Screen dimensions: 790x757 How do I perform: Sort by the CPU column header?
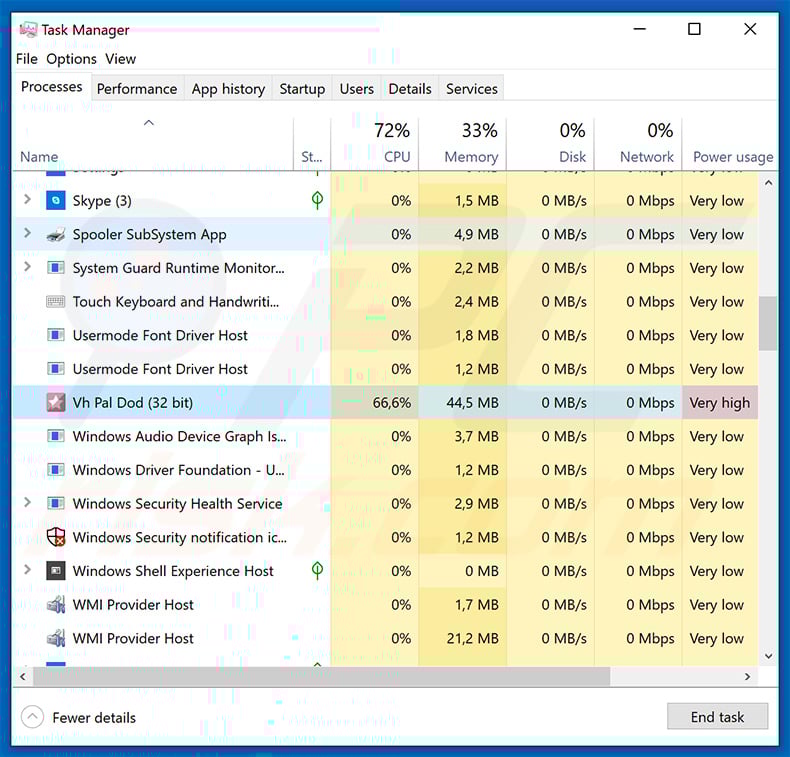(374, 144)
